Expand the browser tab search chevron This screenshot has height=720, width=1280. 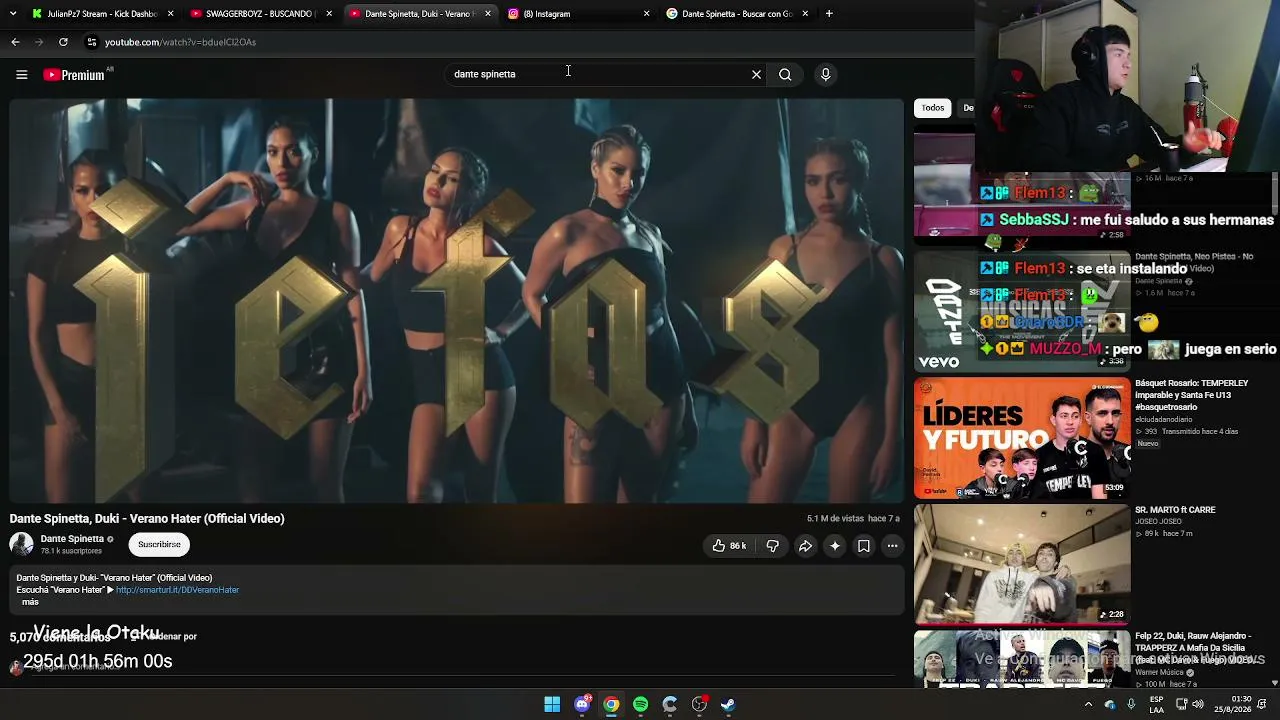[13, 14]
